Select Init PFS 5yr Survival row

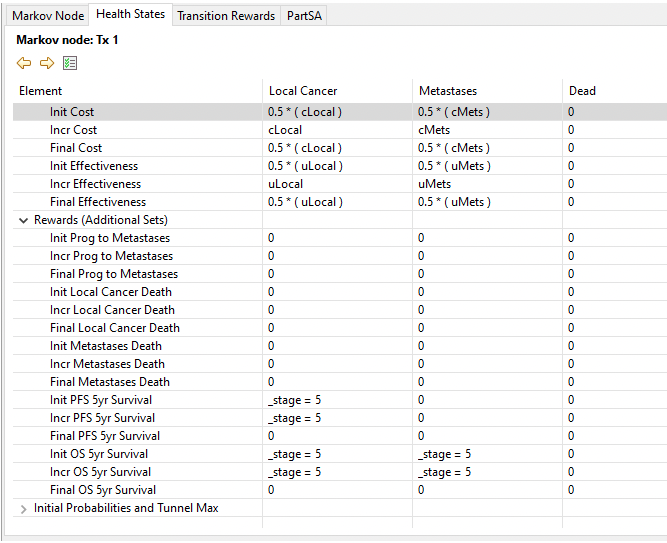340,400
